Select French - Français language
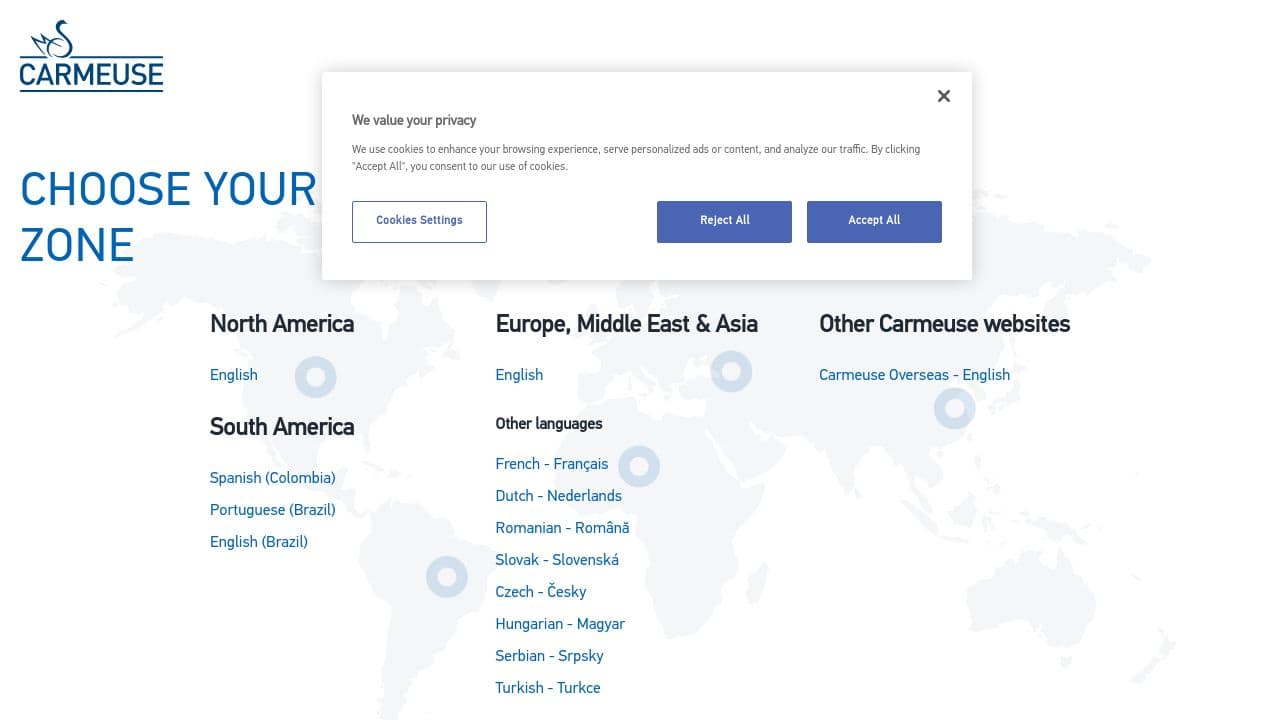Viewport: 1280px width, 720px height. [x=552, y=464]
